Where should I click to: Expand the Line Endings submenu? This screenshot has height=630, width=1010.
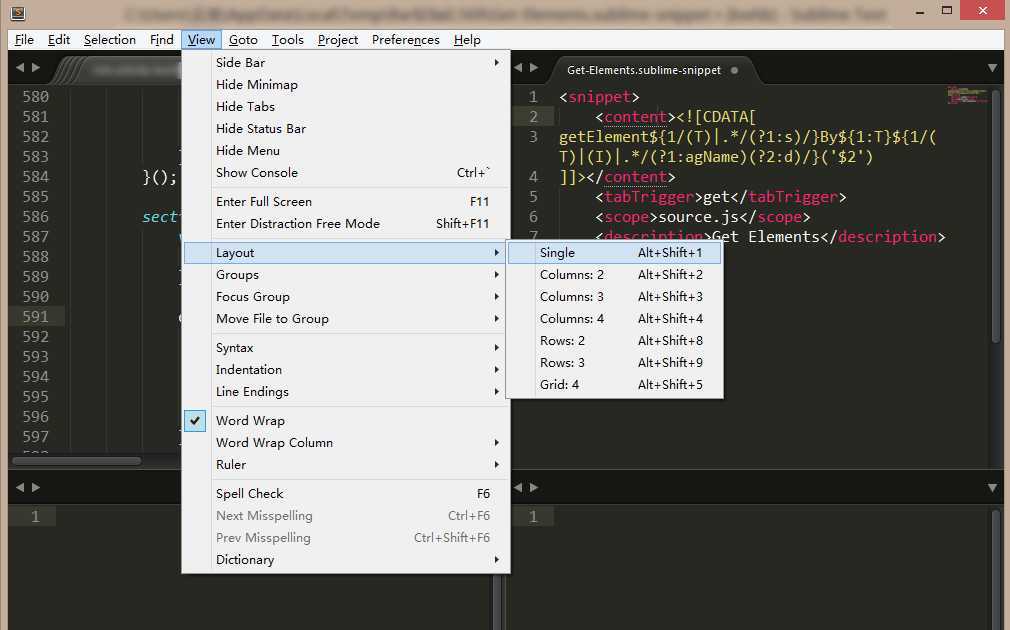point(346,391)
